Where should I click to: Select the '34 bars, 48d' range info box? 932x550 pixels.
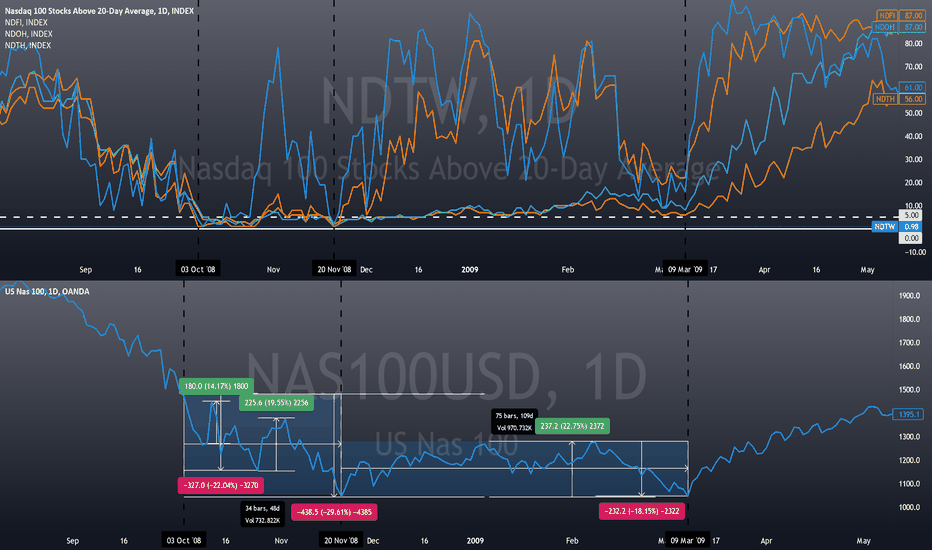pos(262,515)
